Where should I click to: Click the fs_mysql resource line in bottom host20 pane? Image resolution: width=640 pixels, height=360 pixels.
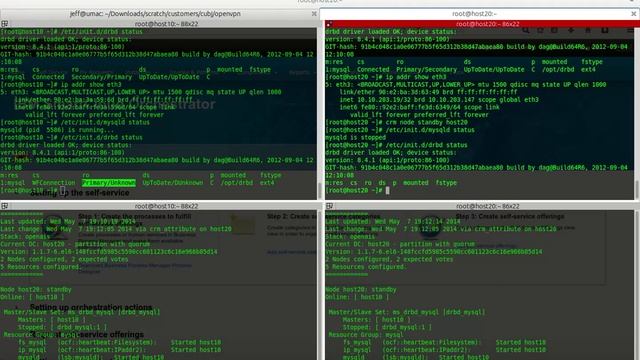tap(444, 342)
